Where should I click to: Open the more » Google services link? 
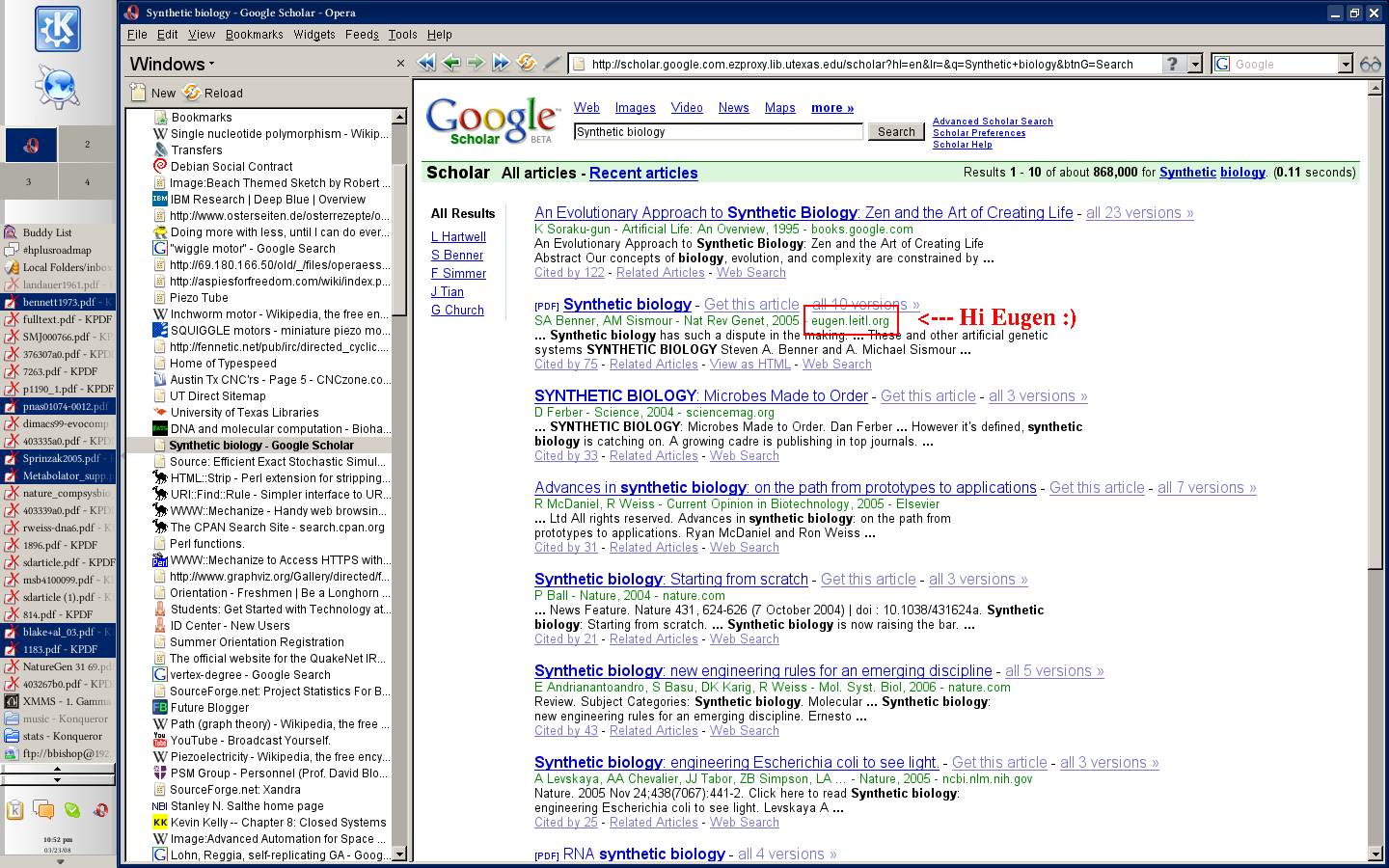(x=832, y=108)
